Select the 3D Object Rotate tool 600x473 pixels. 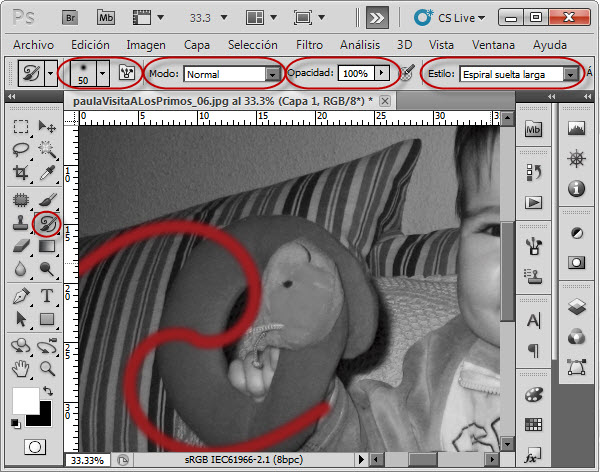tap(20, 346)
